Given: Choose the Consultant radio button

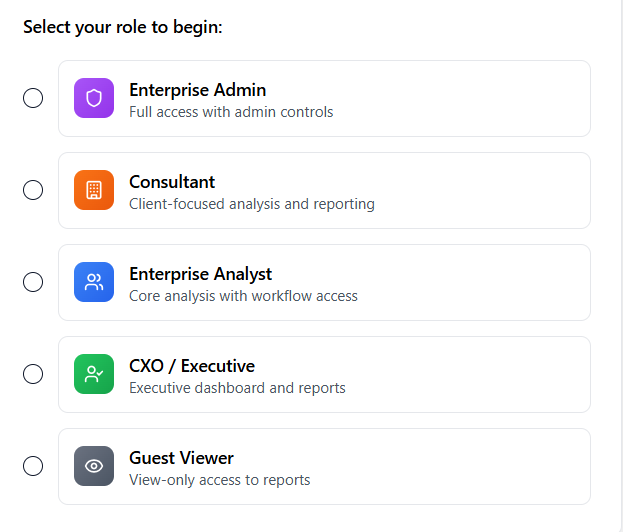Looking at the screenshot, I should click(33, 190).
